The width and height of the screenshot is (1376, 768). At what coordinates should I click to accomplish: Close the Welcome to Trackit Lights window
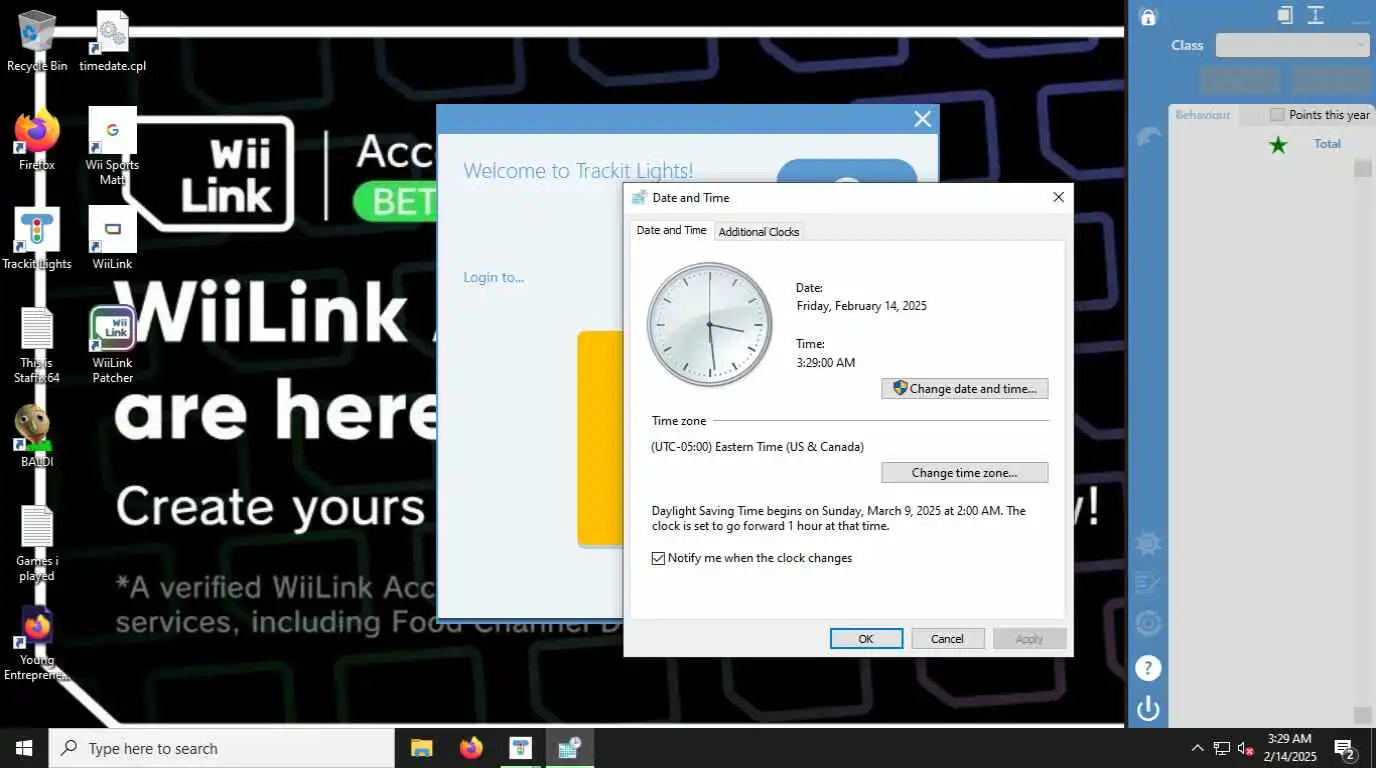point(922,119)
